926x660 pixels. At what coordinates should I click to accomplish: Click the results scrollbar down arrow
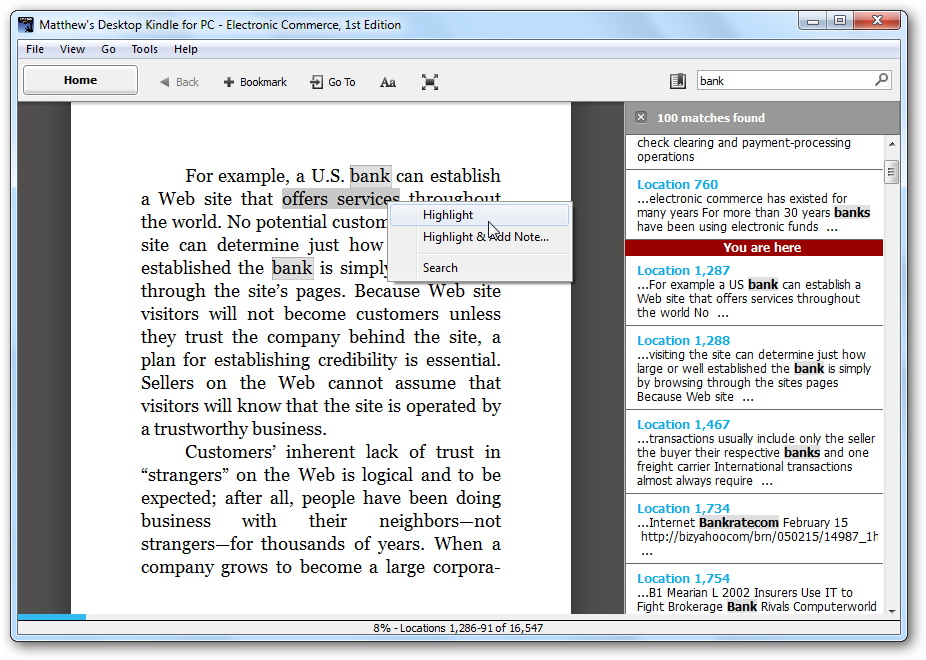[x=892, y=611]
